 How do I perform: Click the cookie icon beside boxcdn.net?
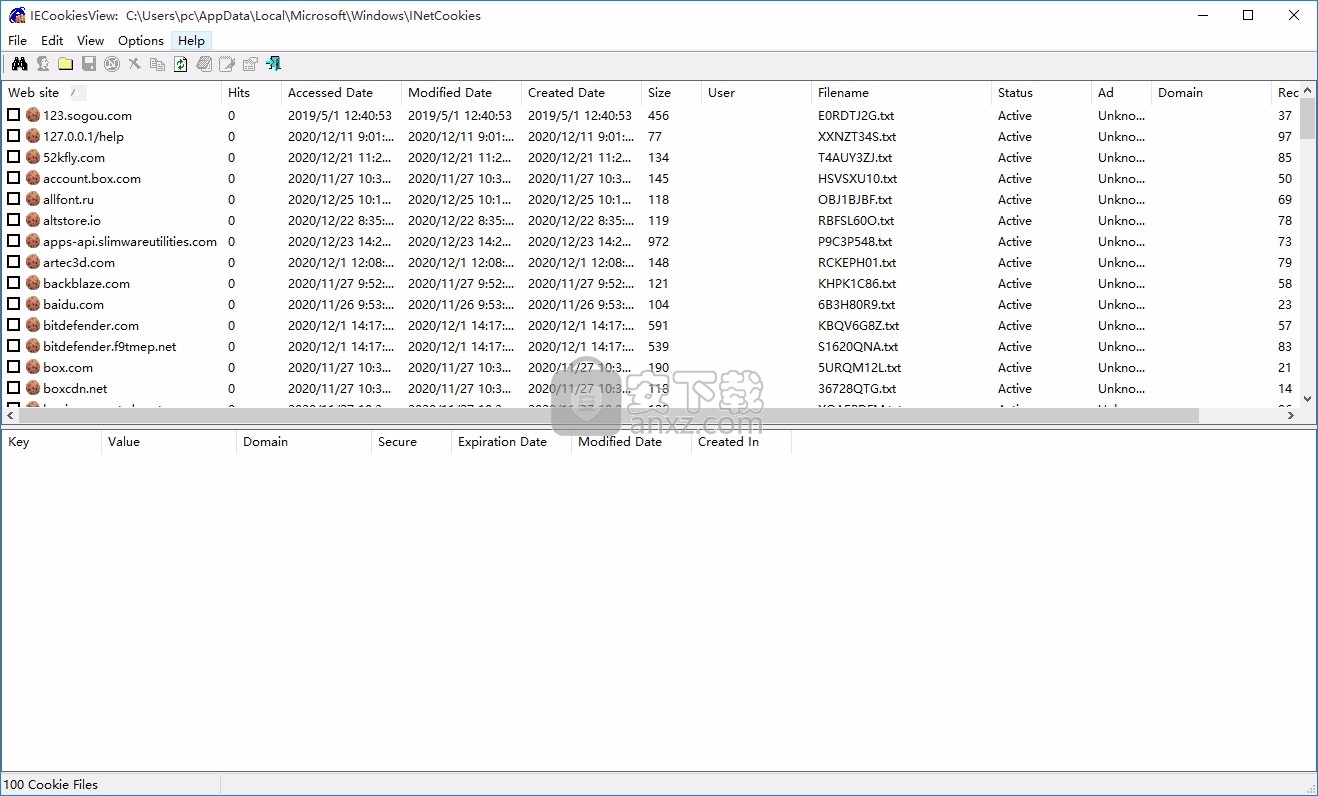coord(32,388)
